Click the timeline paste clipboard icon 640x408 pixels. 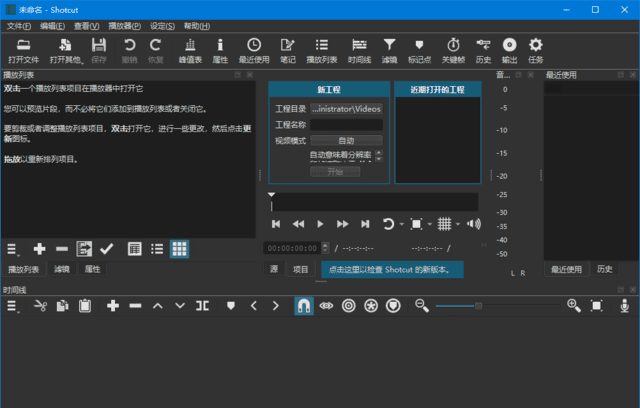(x=85, y=306)
